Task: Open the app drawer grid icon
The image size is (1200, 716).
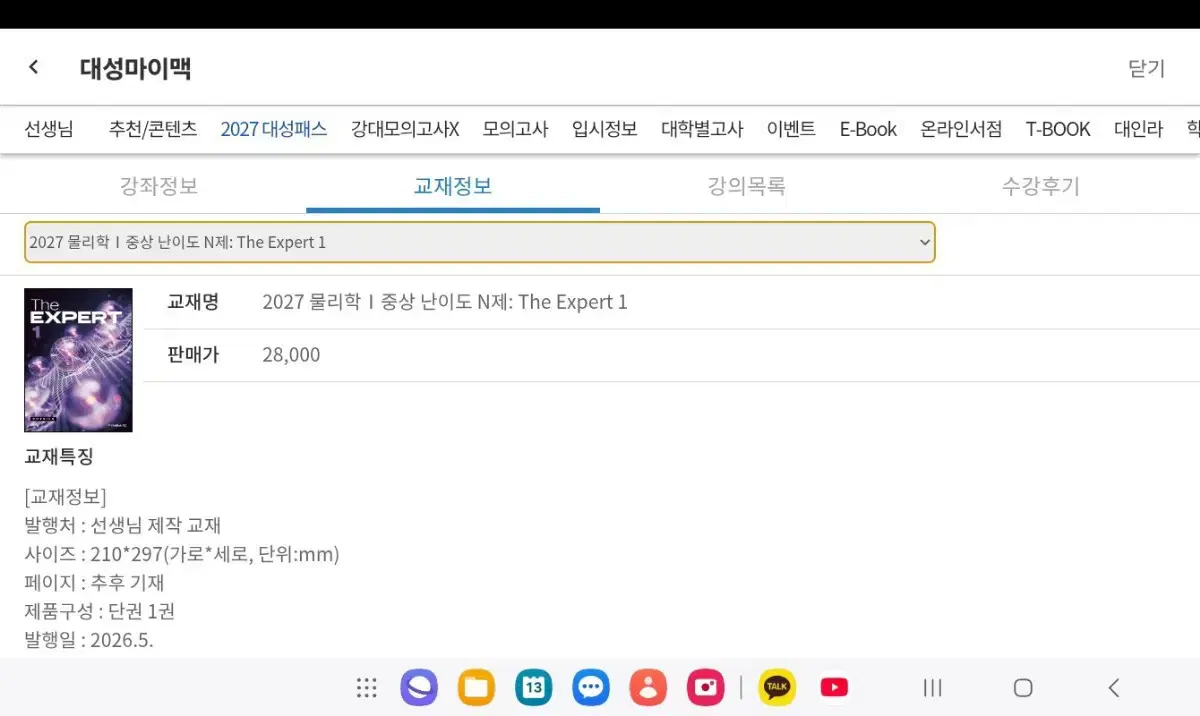Action: tap(367, 687)
